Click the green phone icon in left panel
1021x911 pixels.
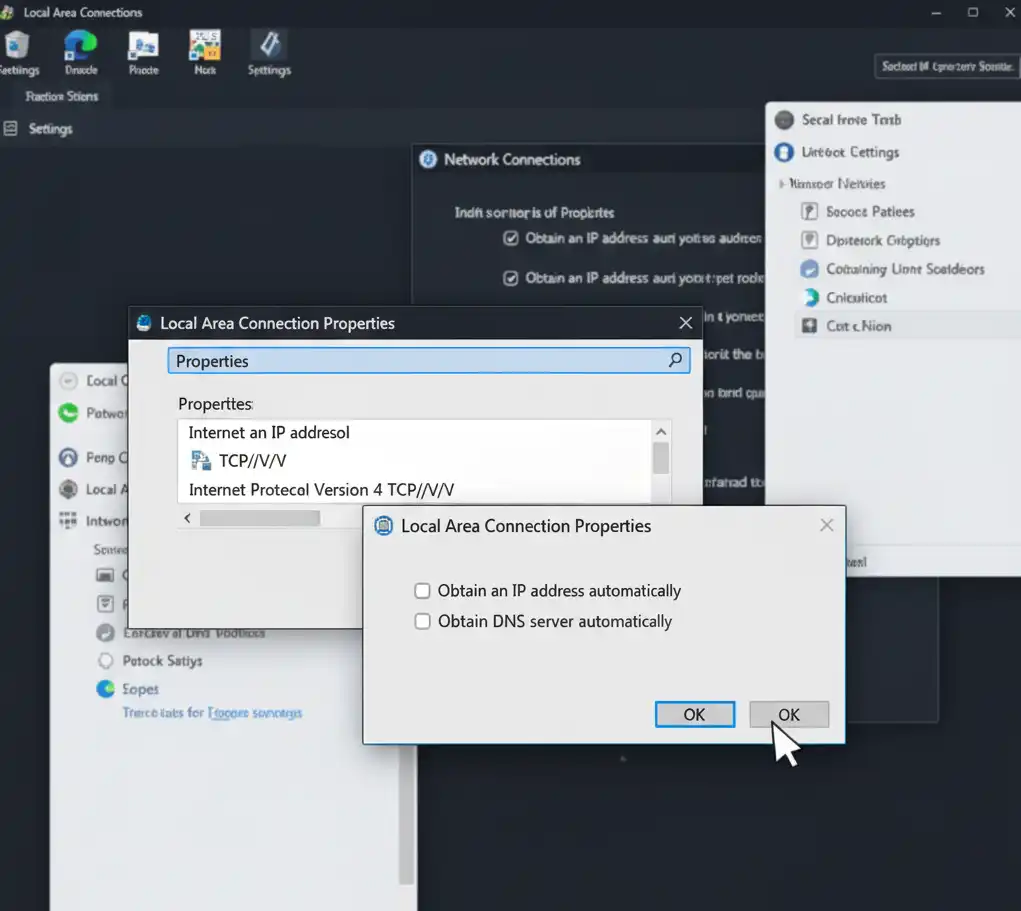(x=68, y=412)
